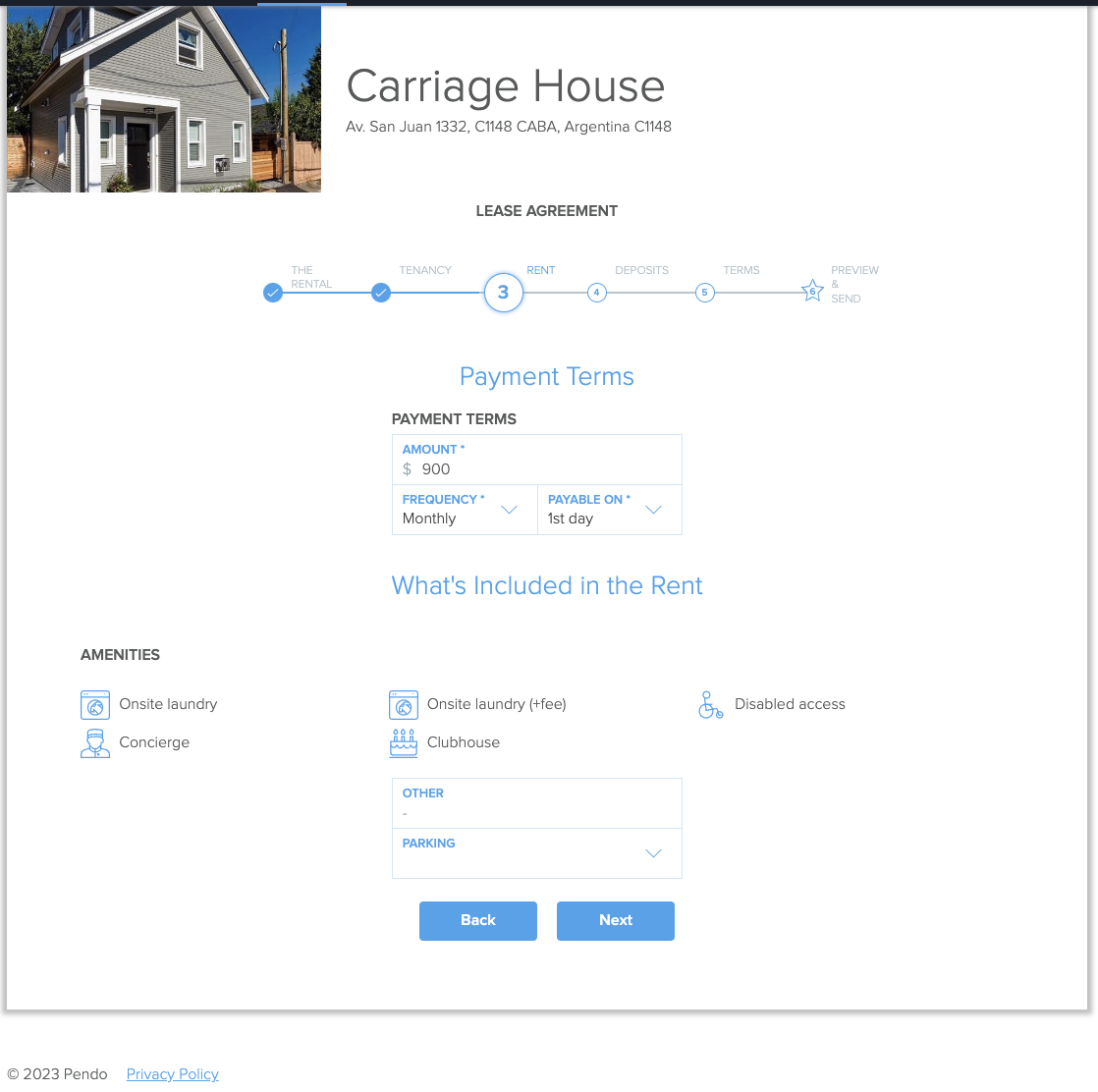Screen dimensions: 1098x1092
Task: Click the © 2023 Pendo text
Action: pyautogui.click(x=57, y=1074)
